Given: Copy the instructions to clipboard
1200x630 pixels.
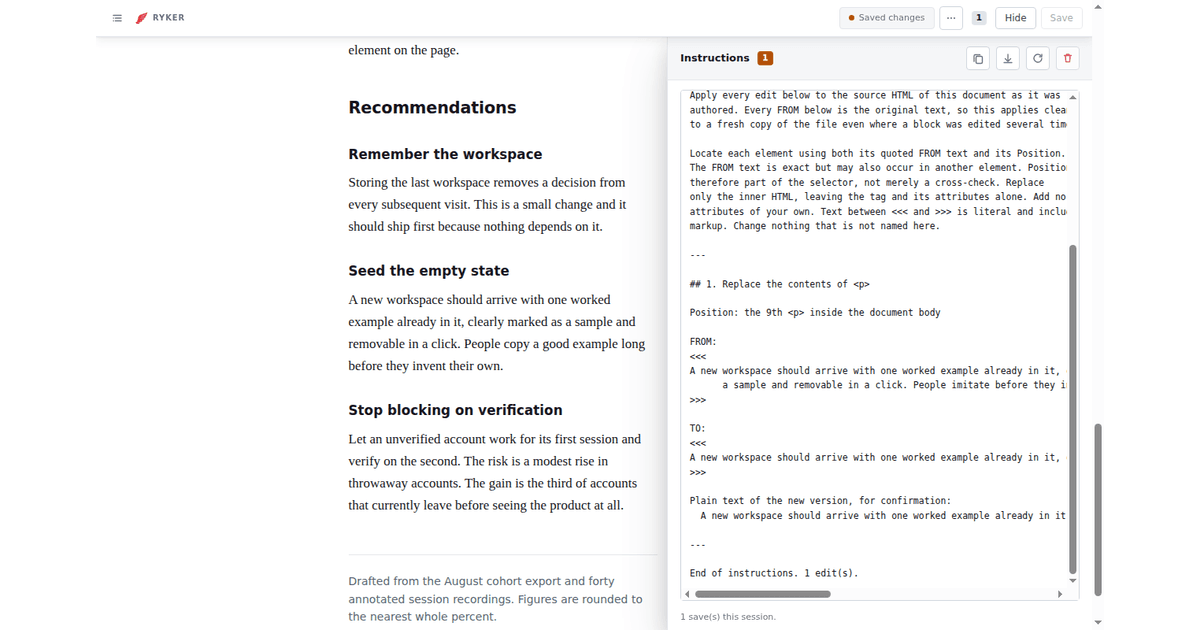Looking at the screenshot, I should point(978,59).
